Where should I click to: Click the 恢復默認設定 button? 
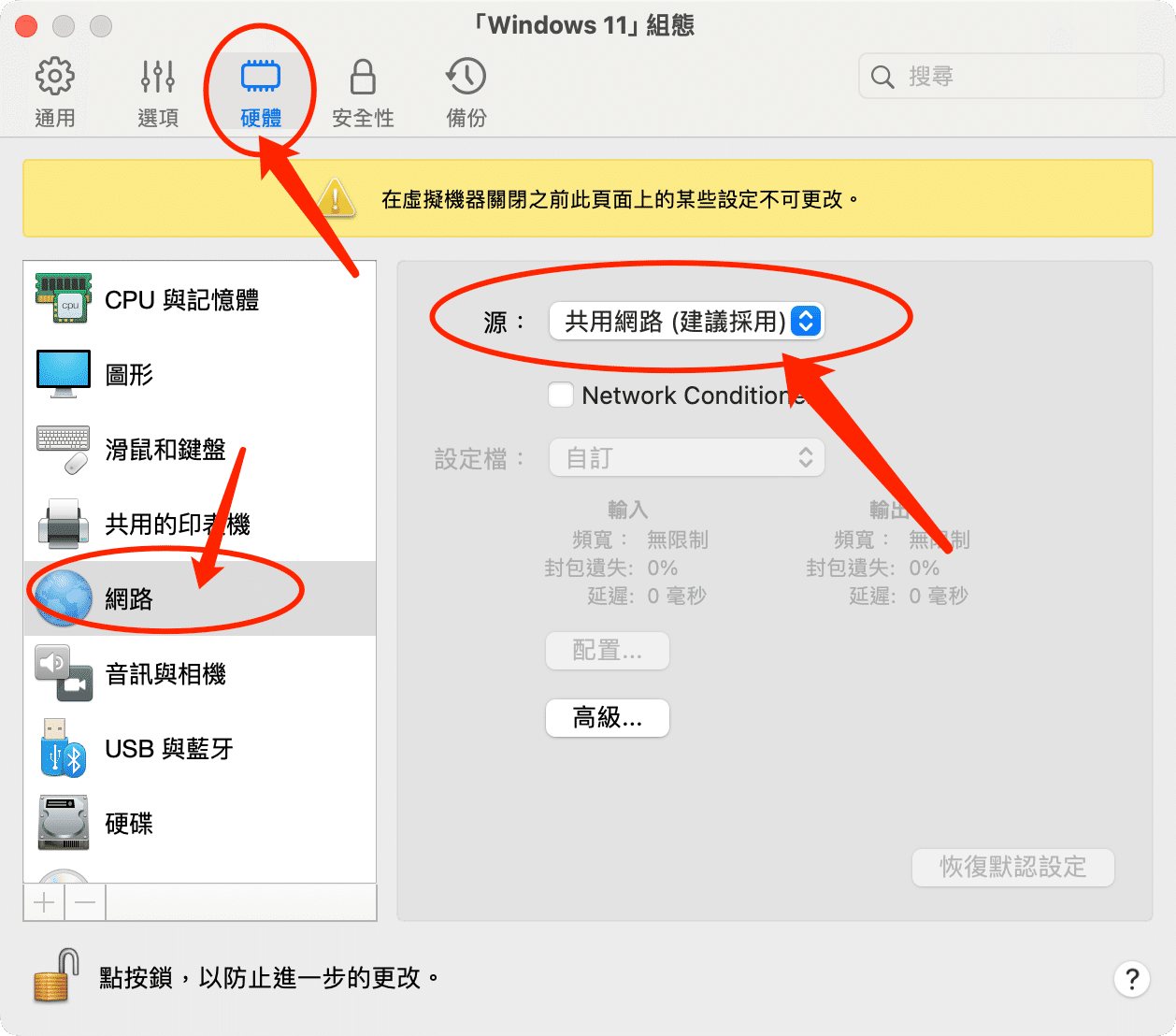(x=1013, y=867)
